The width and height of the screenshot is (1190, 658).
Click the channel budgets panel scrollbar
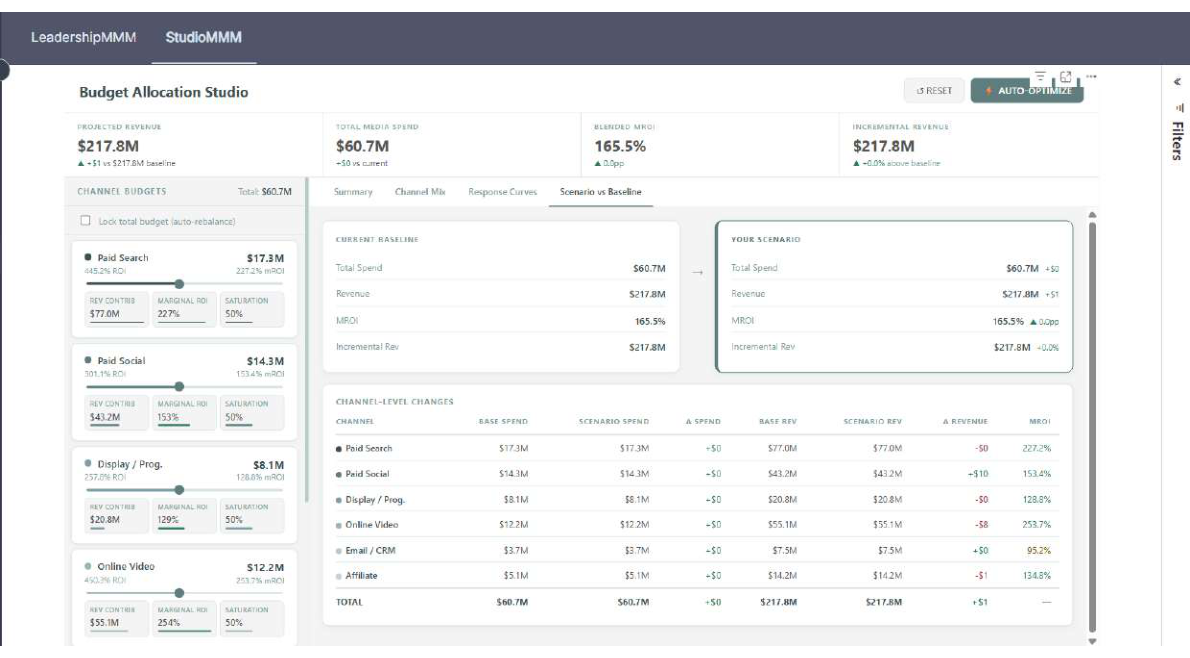click(307, 340)
